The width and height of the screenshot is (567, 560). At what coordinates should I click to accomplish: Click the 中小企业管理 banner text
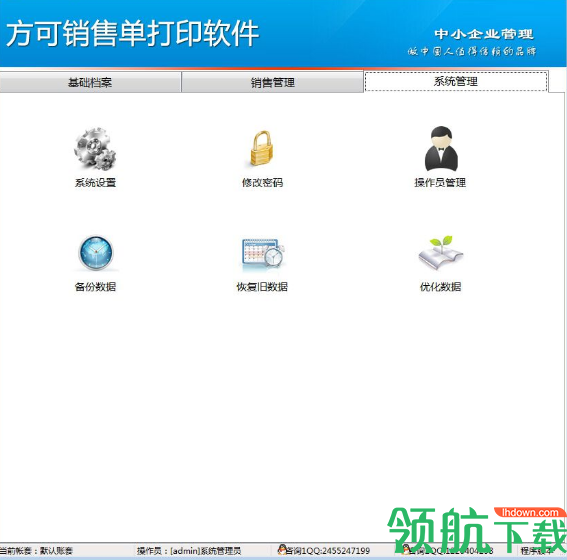pos(484,34)
